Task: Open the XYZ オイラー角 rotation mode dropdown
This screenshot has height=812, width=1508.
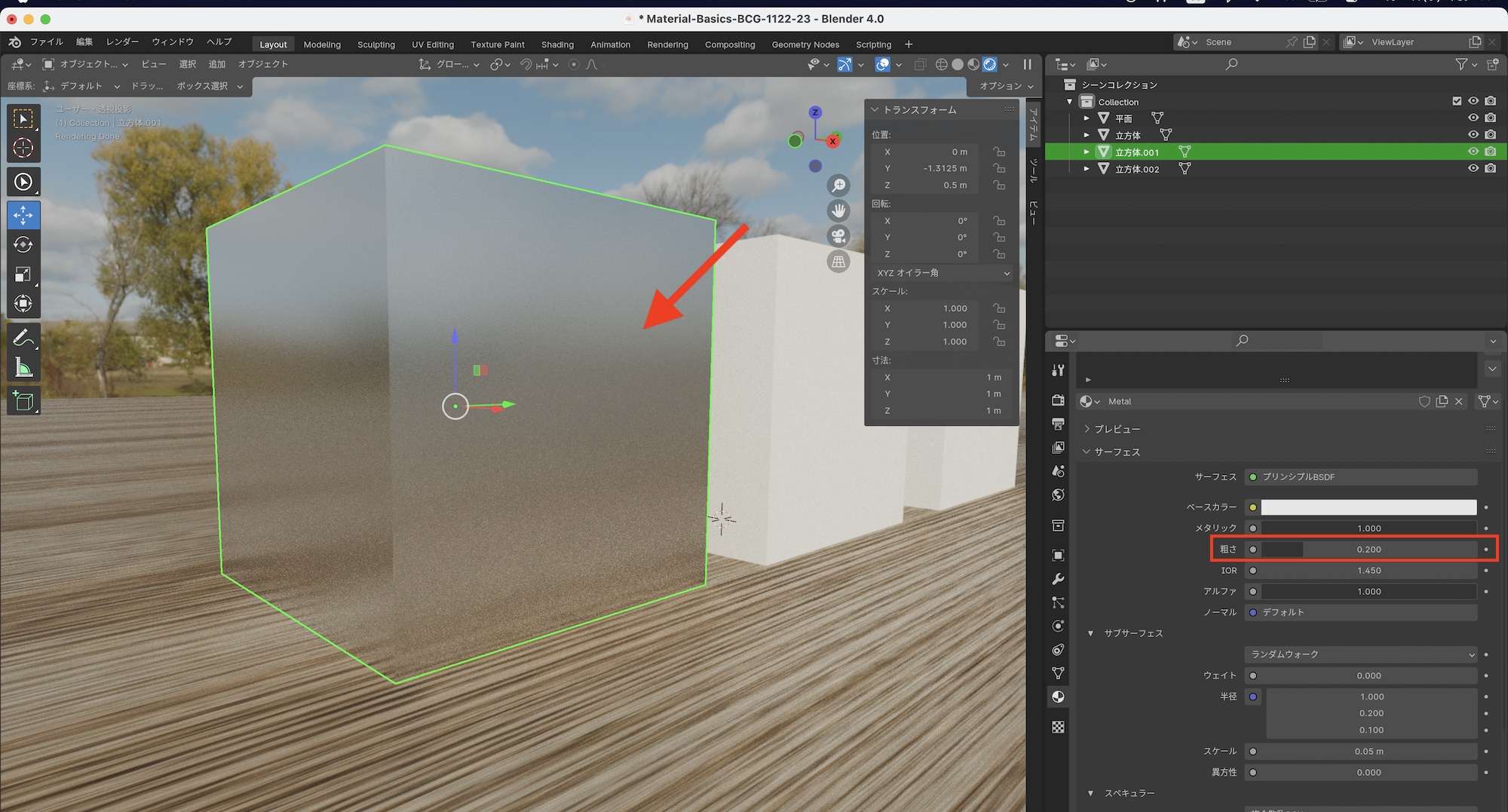Action: [942, 273]
